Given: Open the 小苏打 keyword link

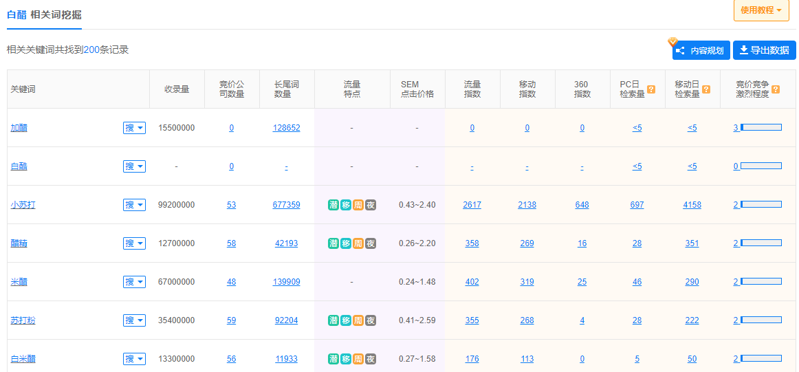Looking at the screenshot, I should [23, 205].
